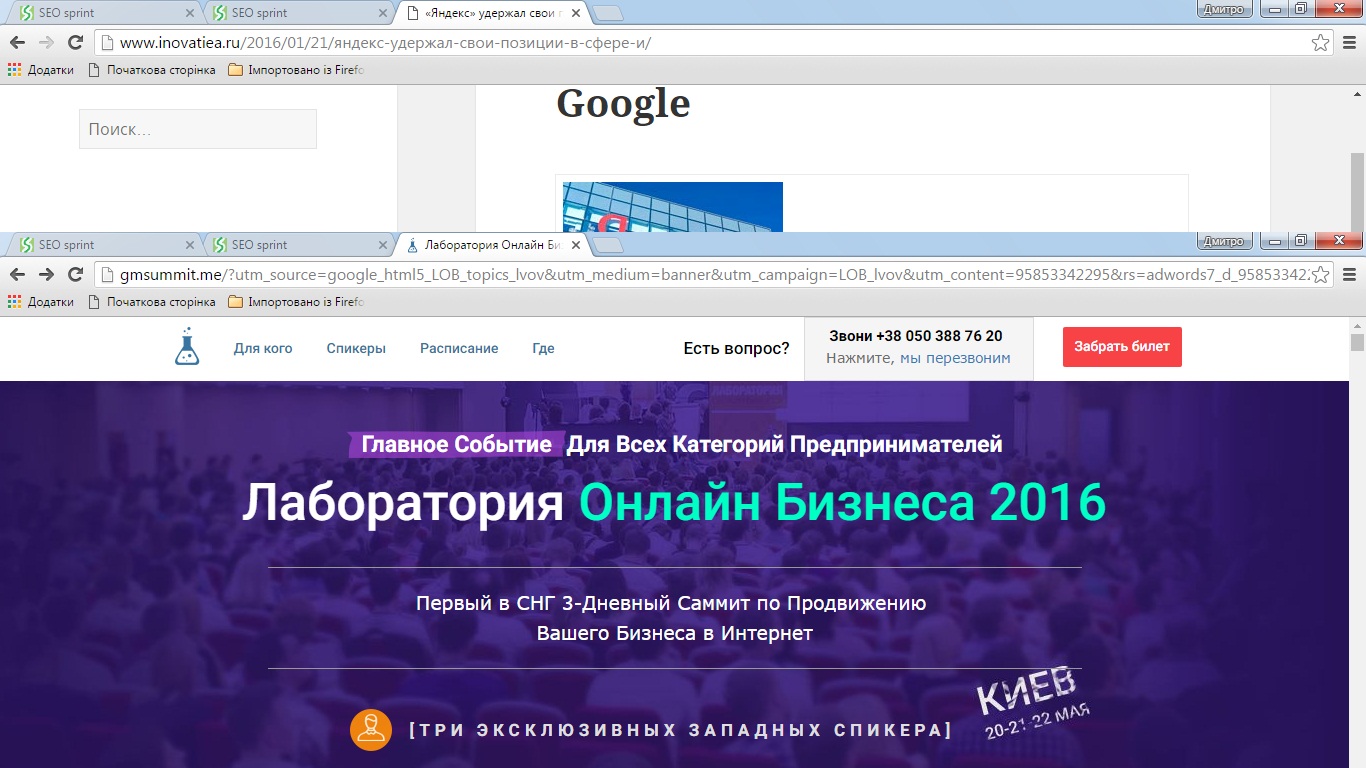Bookmark the gmsummit.me page with the star

coord(1321,274)
